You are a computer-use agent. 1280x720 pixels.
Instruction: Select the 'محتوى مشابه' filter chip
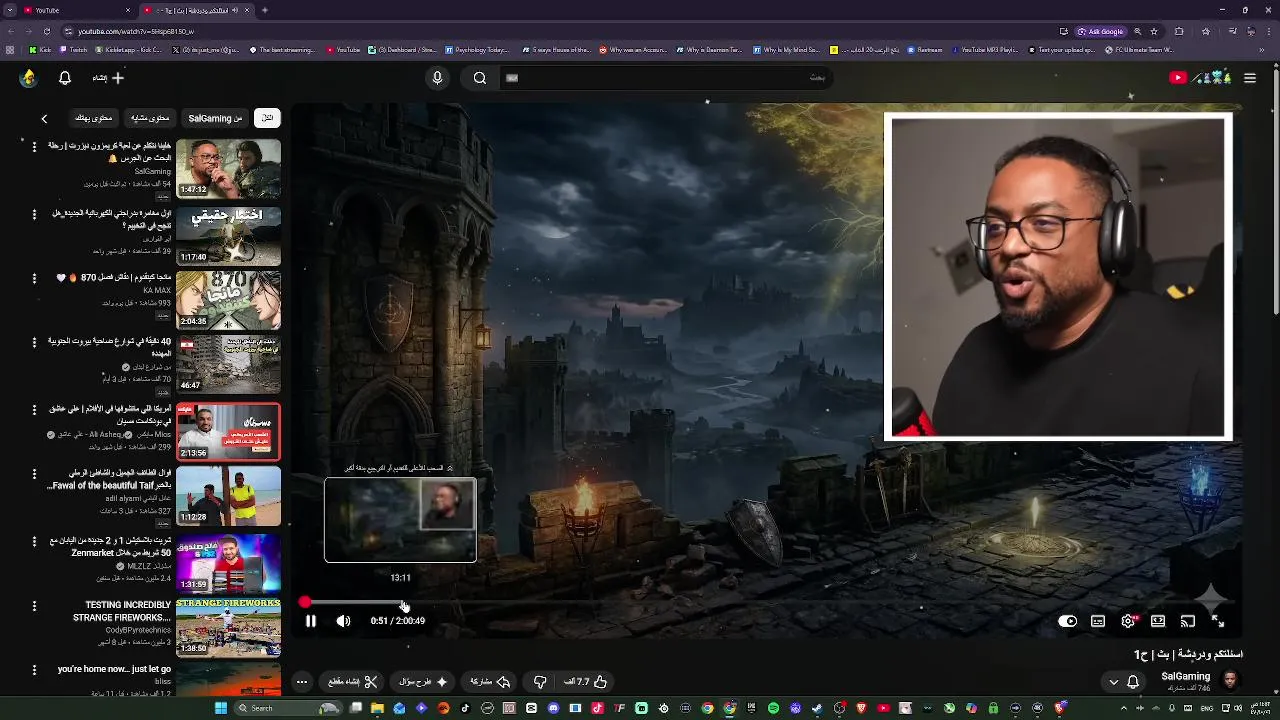150,118
